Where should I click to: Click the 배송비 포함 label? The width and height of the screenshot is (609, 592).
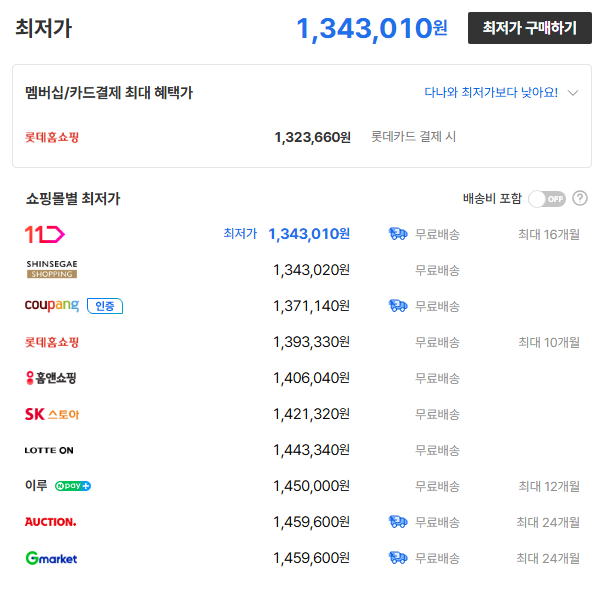(x=492, y=198)
